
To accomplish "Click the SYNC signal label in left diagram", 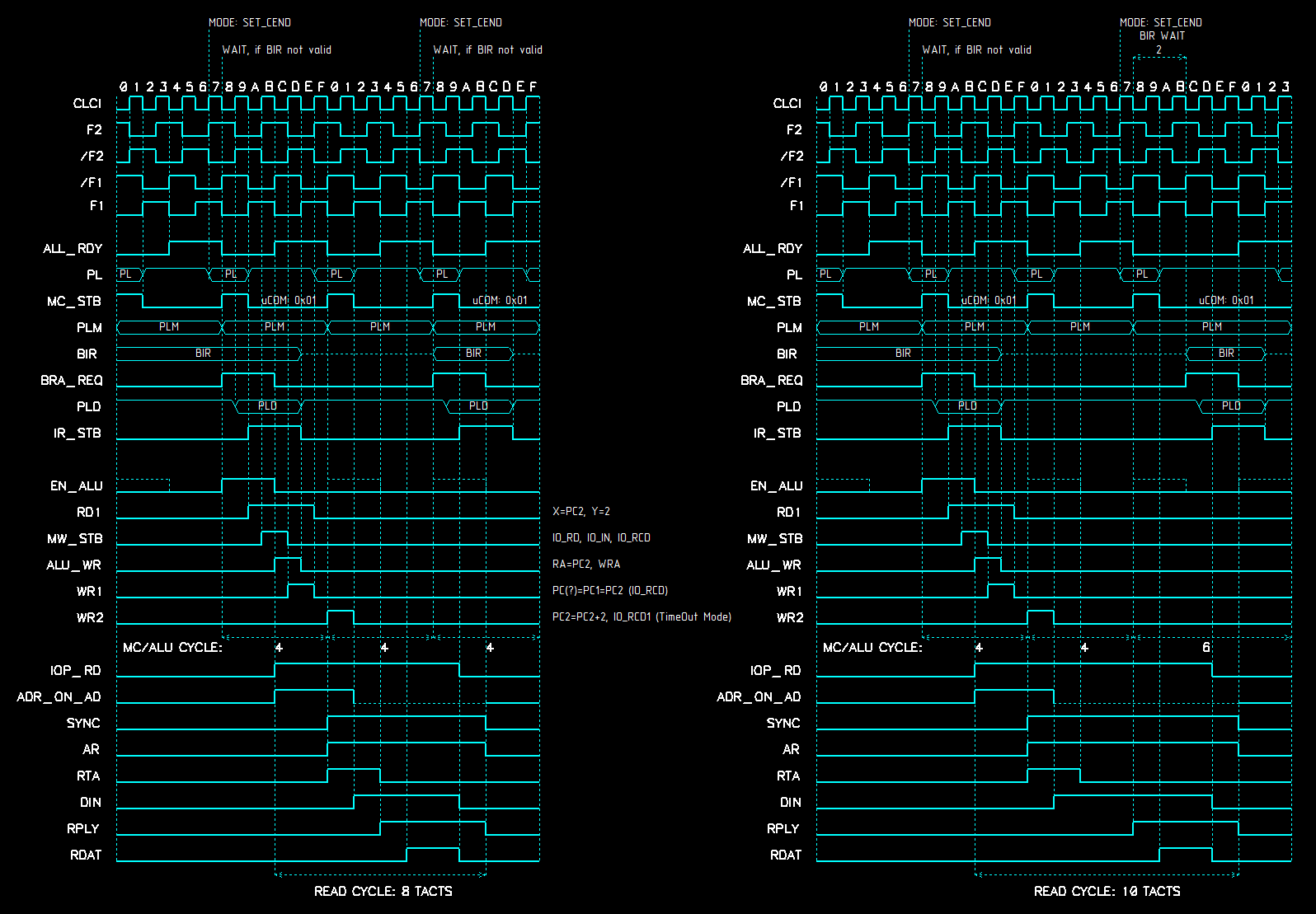I will tap(83, 724).
